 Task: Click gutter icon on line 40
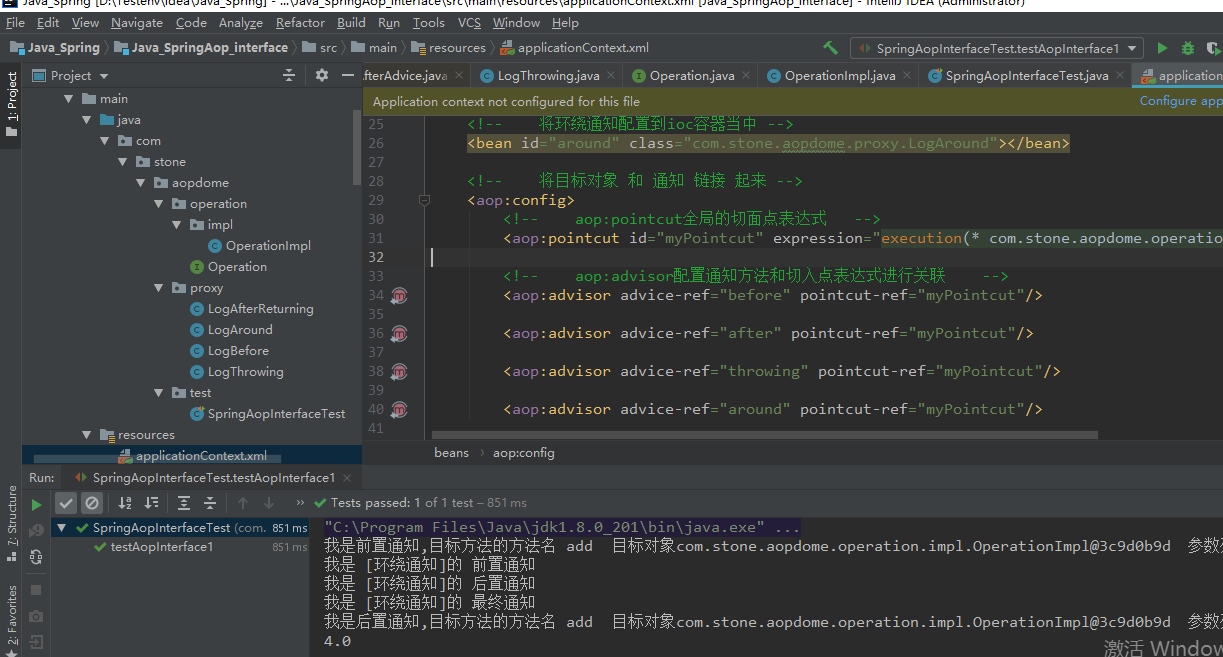point(400,409)
